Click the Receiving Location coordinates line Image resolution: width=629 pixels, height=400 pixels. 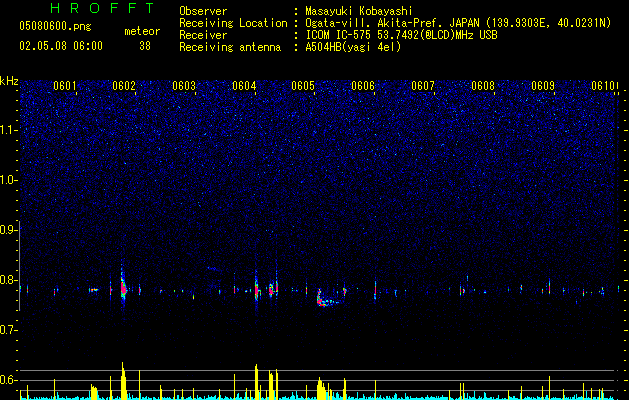458,23
